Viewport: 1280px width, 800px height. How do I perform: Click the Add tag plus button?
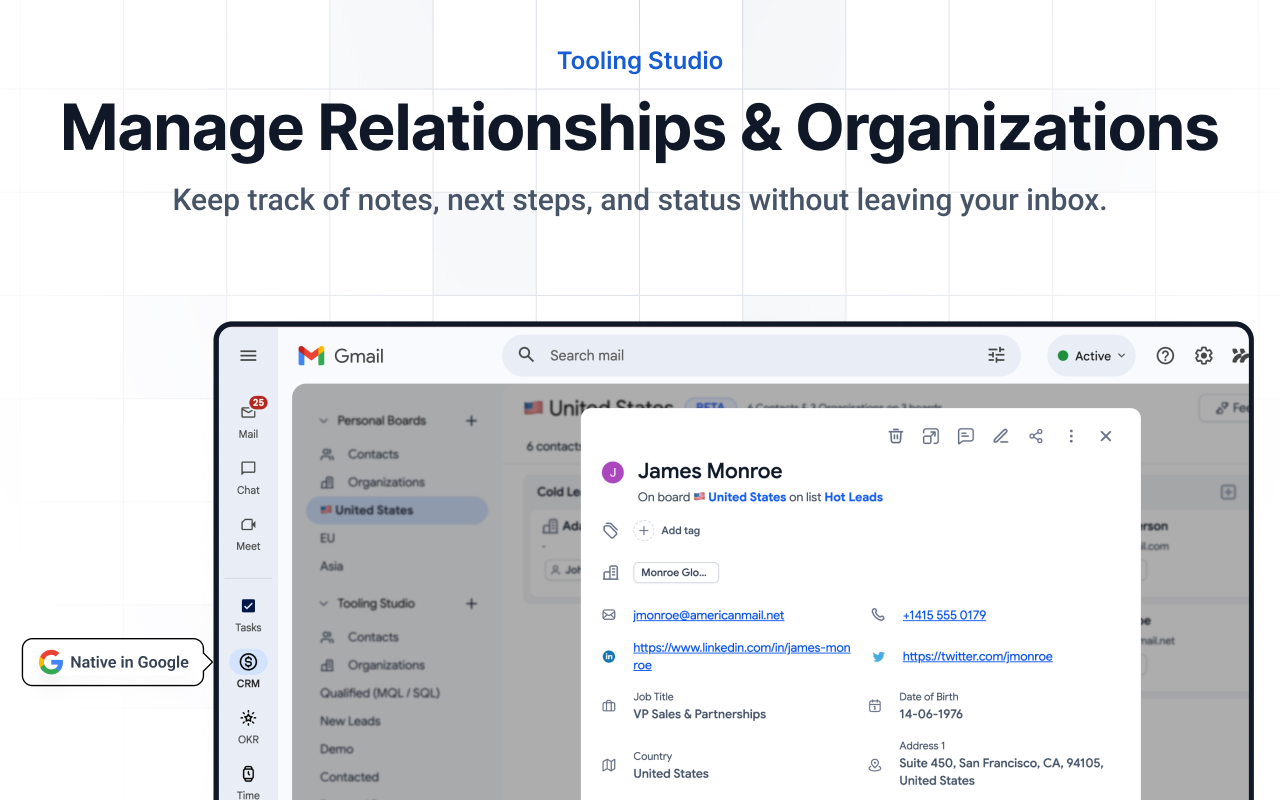pos(645,531)
